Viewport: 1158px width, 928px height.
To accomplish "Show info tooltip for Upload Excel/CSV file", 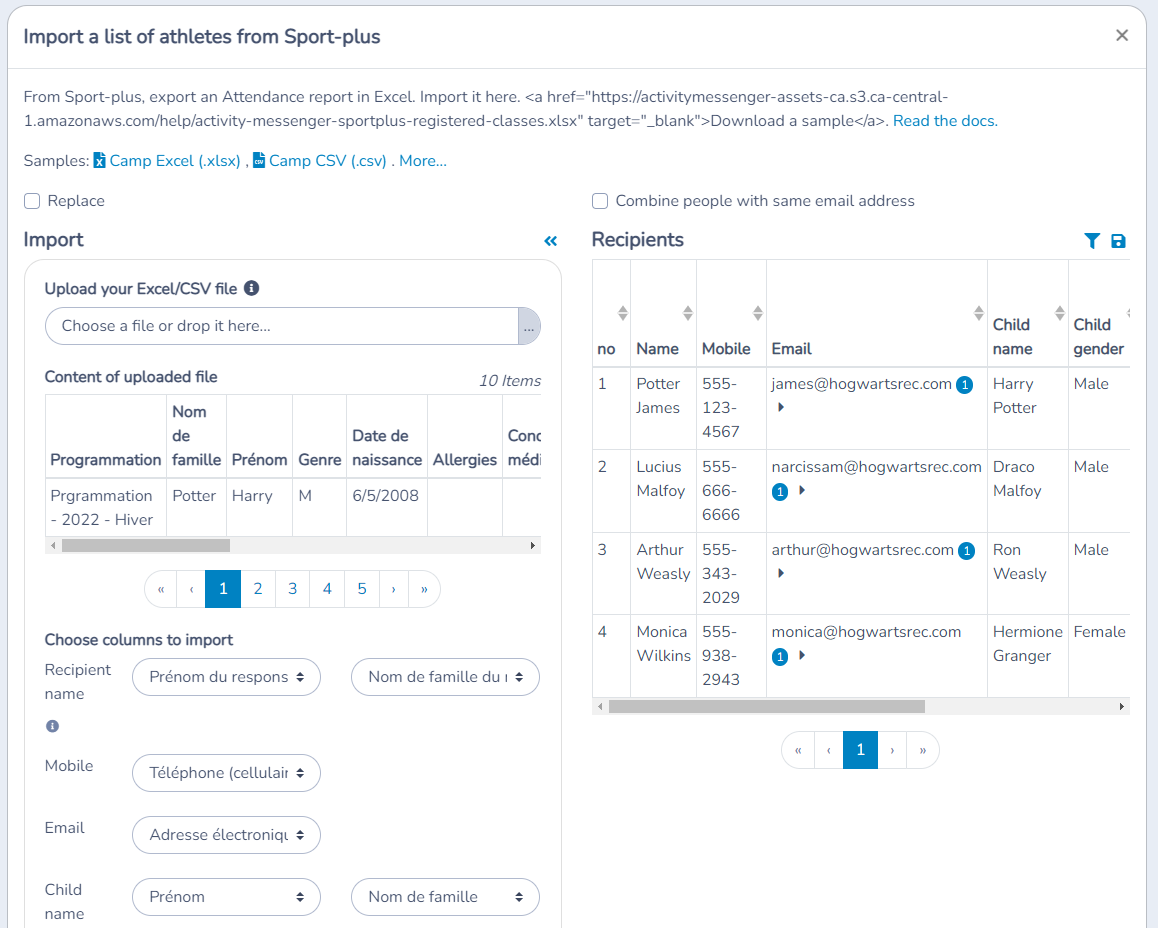I will 251,288.
